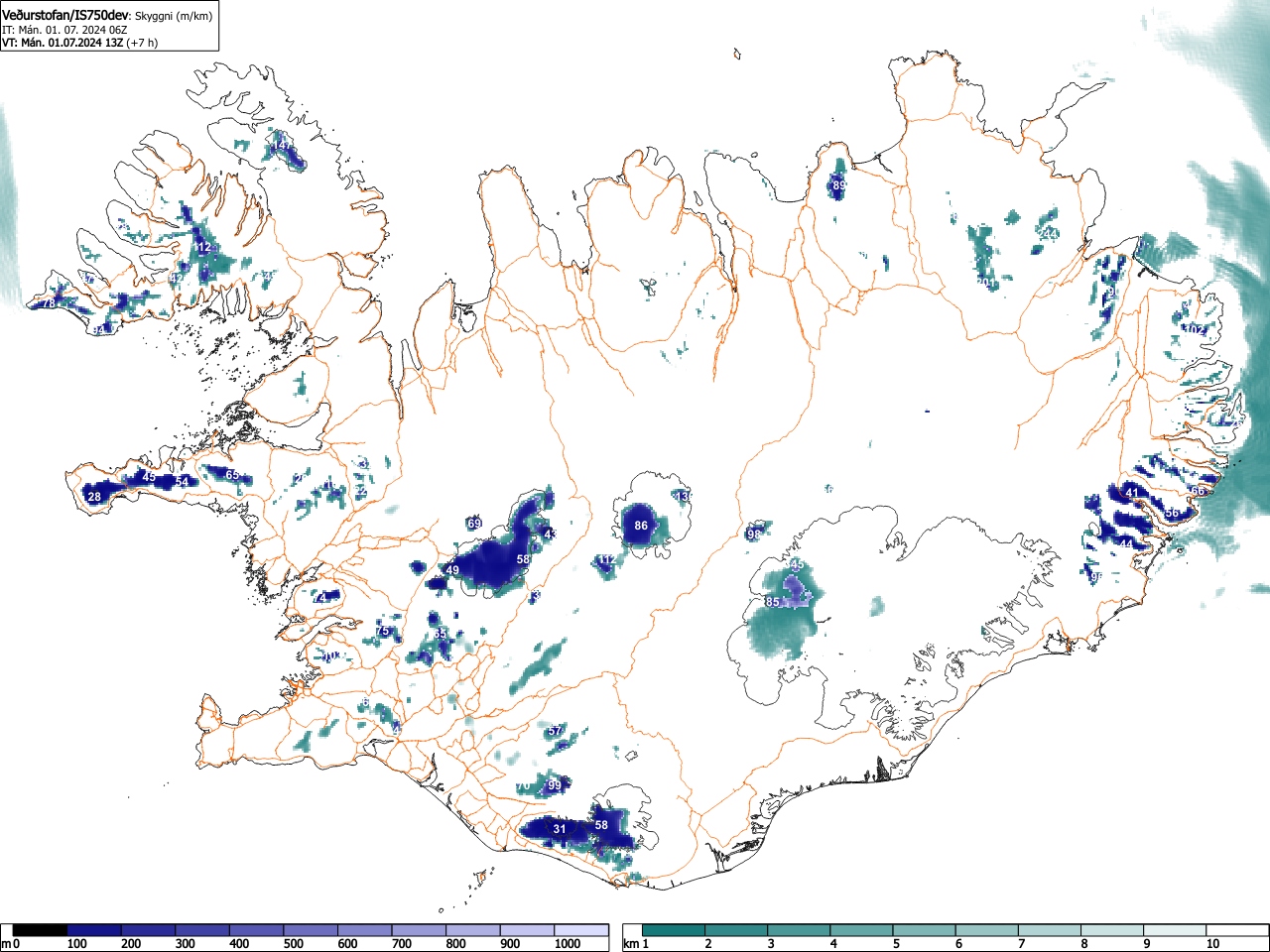The width and height of the screenshot is (1270, 952).
Task: Click the lightest 9–10 km legend swatch
Action: [x=1176, y=930]
